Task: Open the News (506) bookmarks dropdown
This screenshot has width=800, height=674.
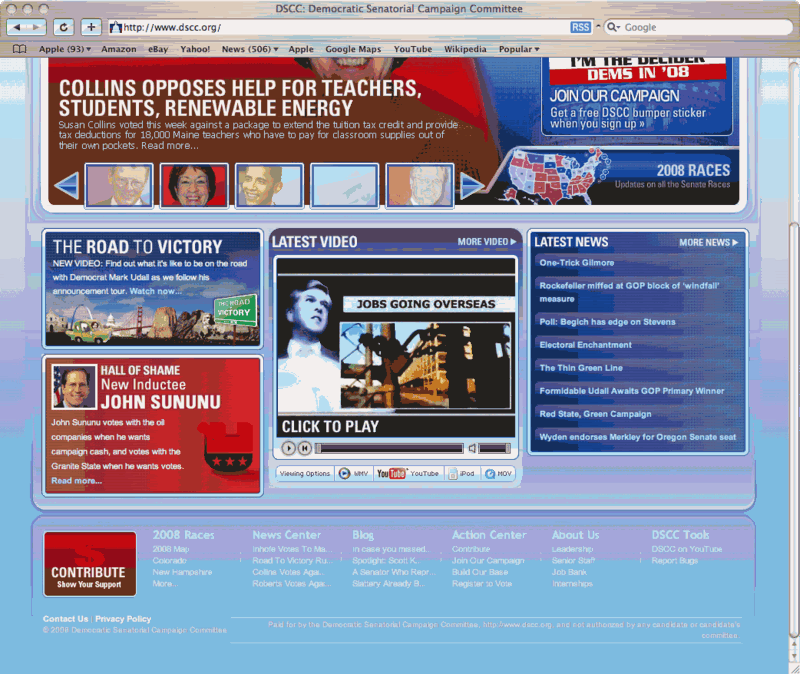Action: point(249,49)
